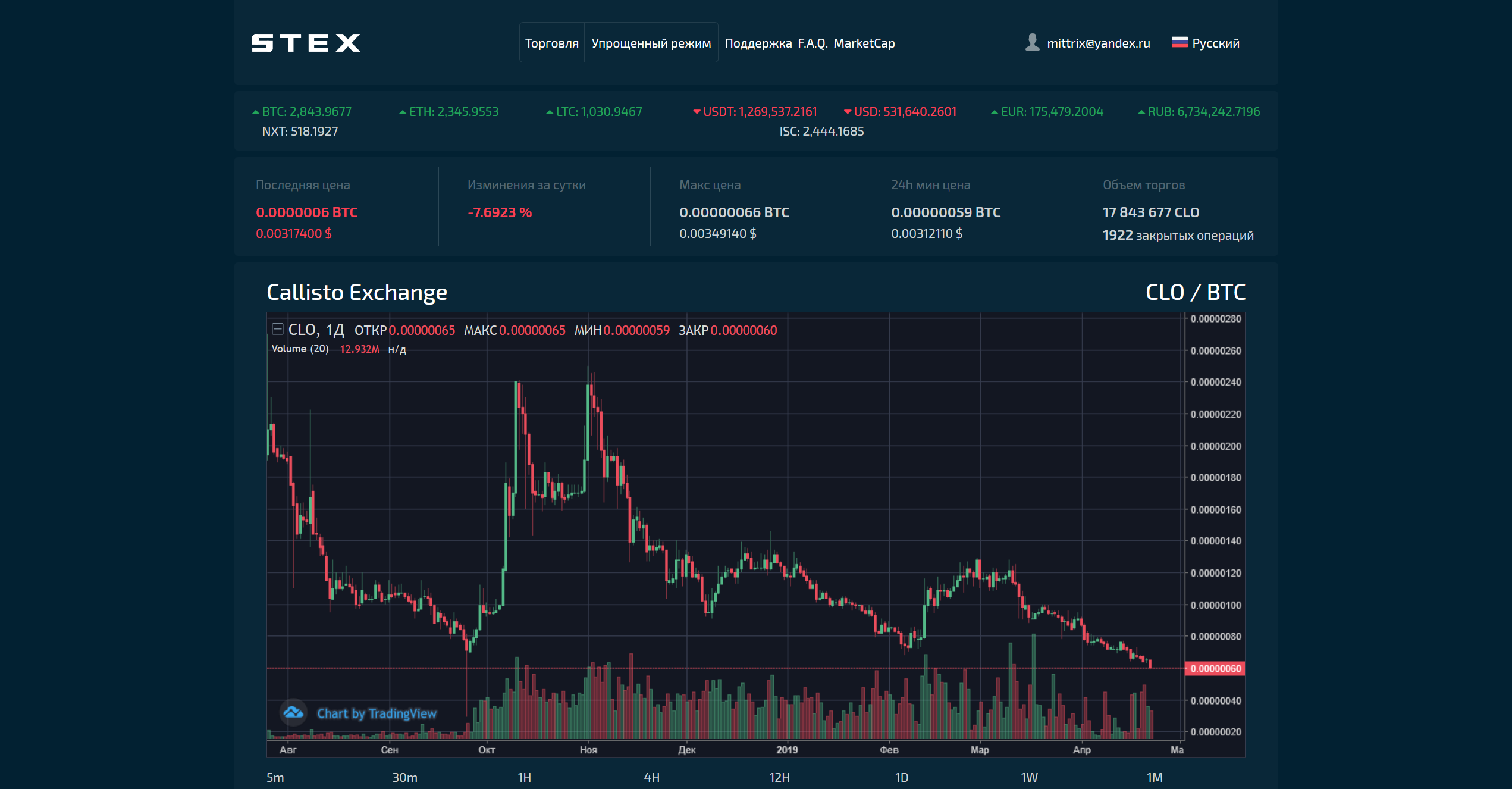1512x789 pixels.
Task: Set chart interval to 1D
Action: [901, 777]
